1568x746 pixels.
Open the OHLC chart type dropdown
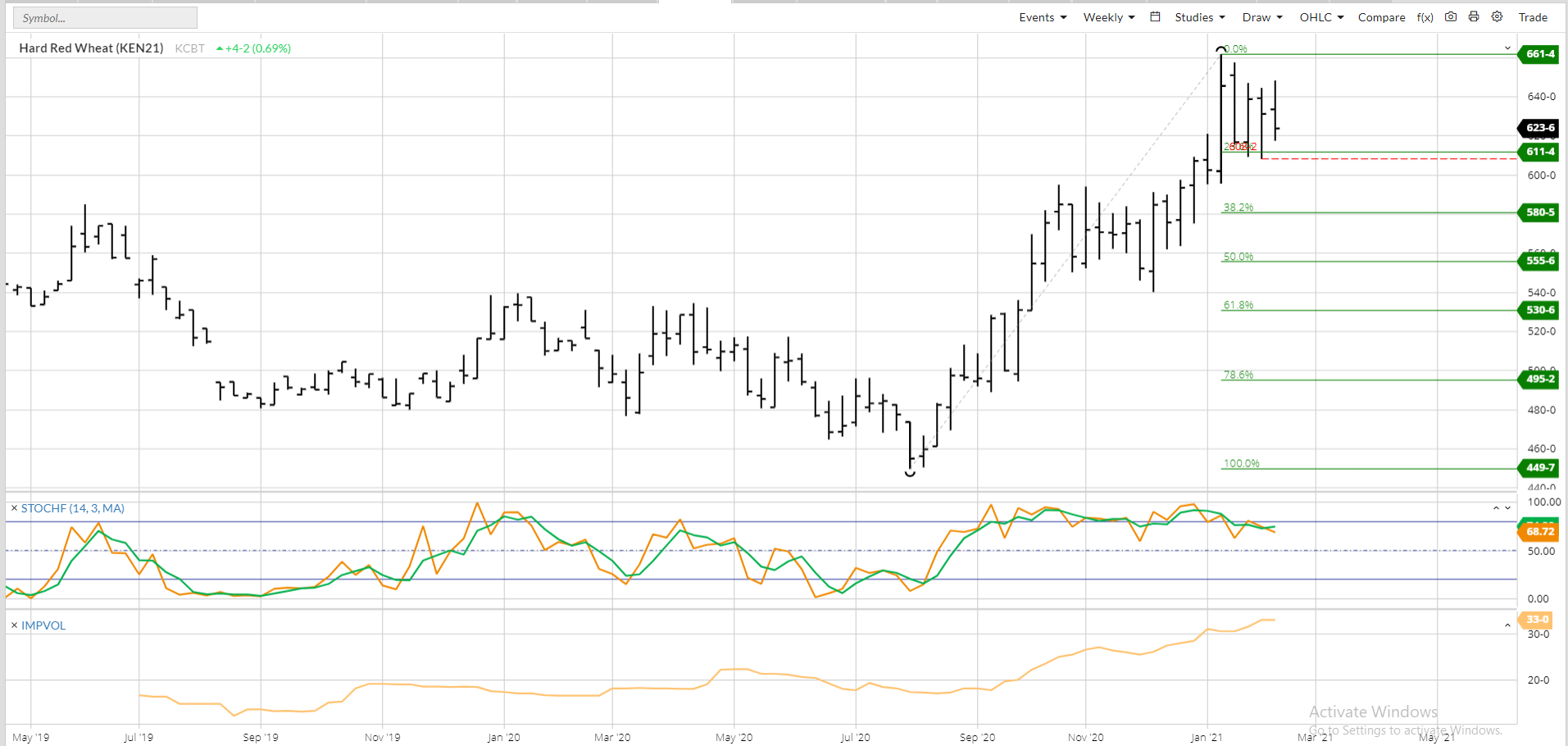coord(1321,17)
